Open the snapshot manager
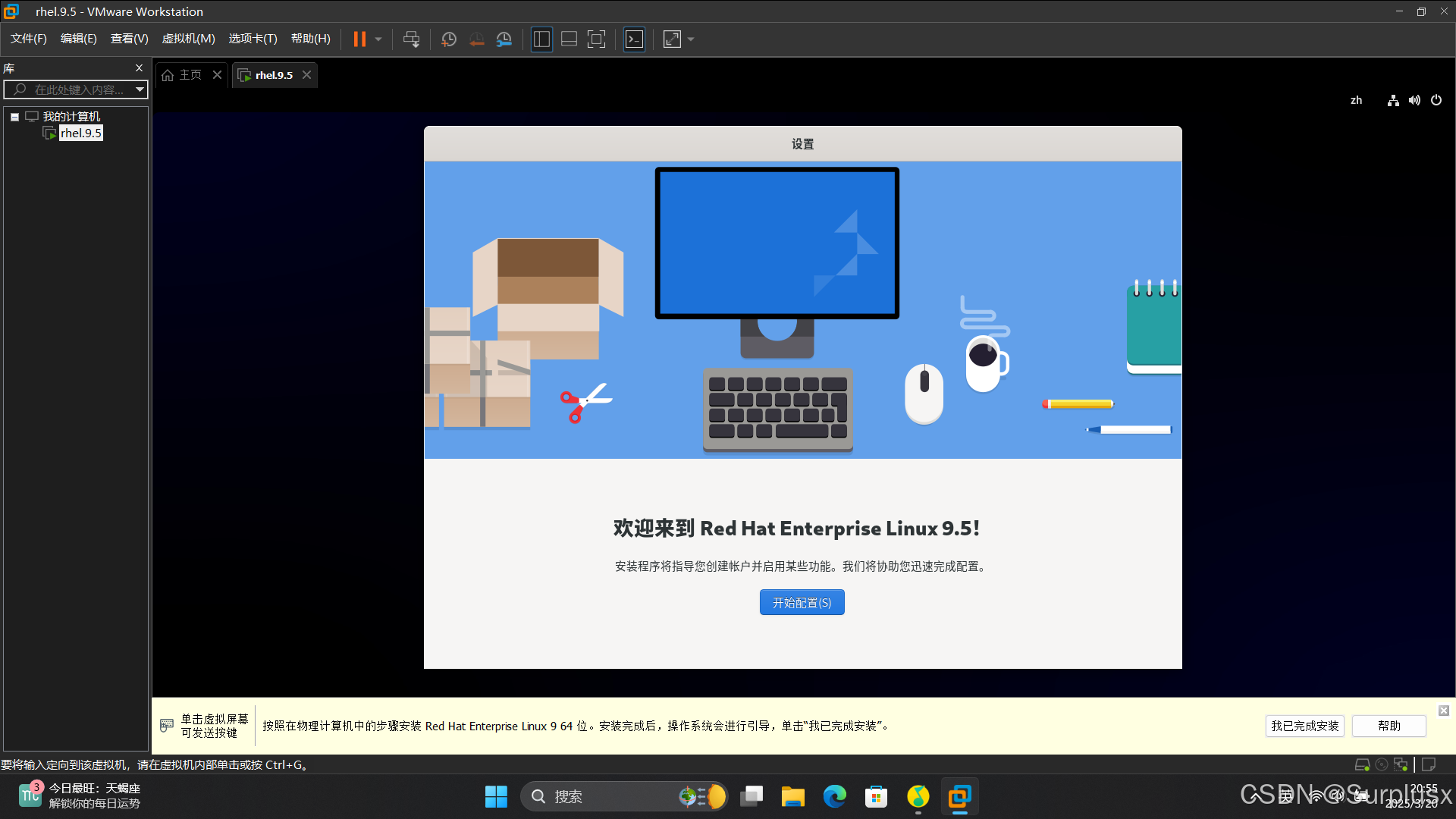This screenshot has height=819, width=1456. [504, 39]
